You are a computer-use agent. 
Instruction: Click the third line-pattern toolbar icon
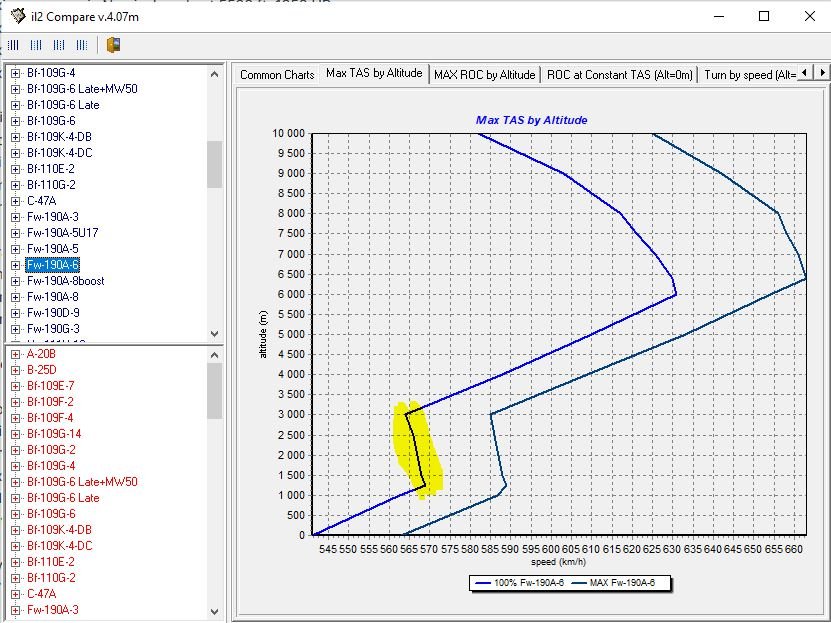coord(59,45)
